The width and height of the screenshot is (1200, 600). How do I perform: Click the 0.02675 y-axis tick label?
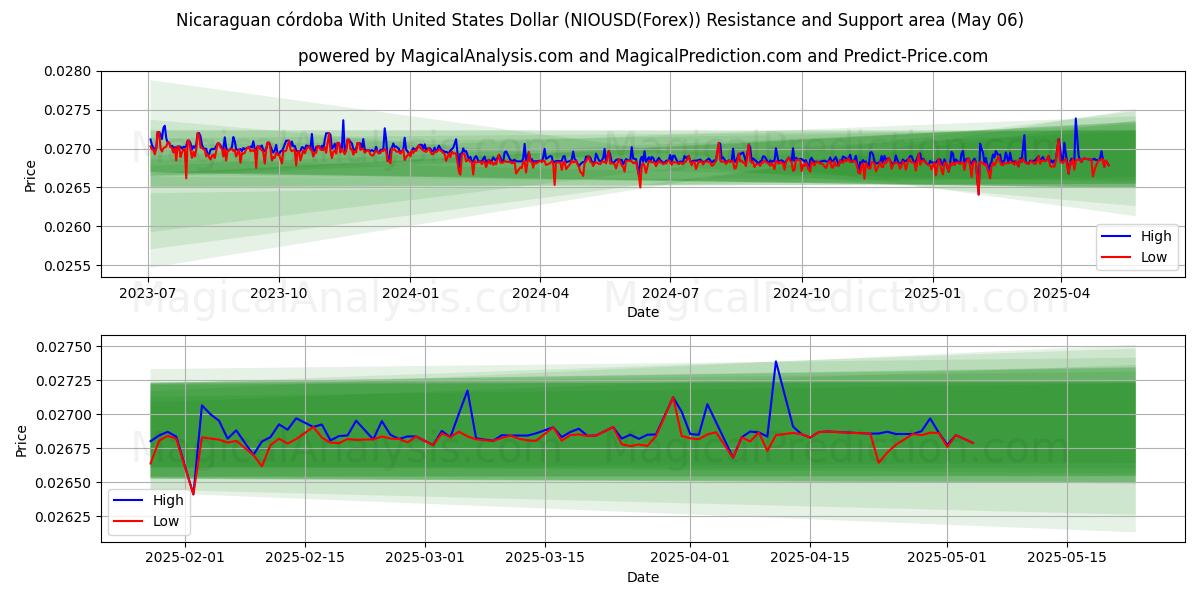pyautogui.click(x=65, y=449)
